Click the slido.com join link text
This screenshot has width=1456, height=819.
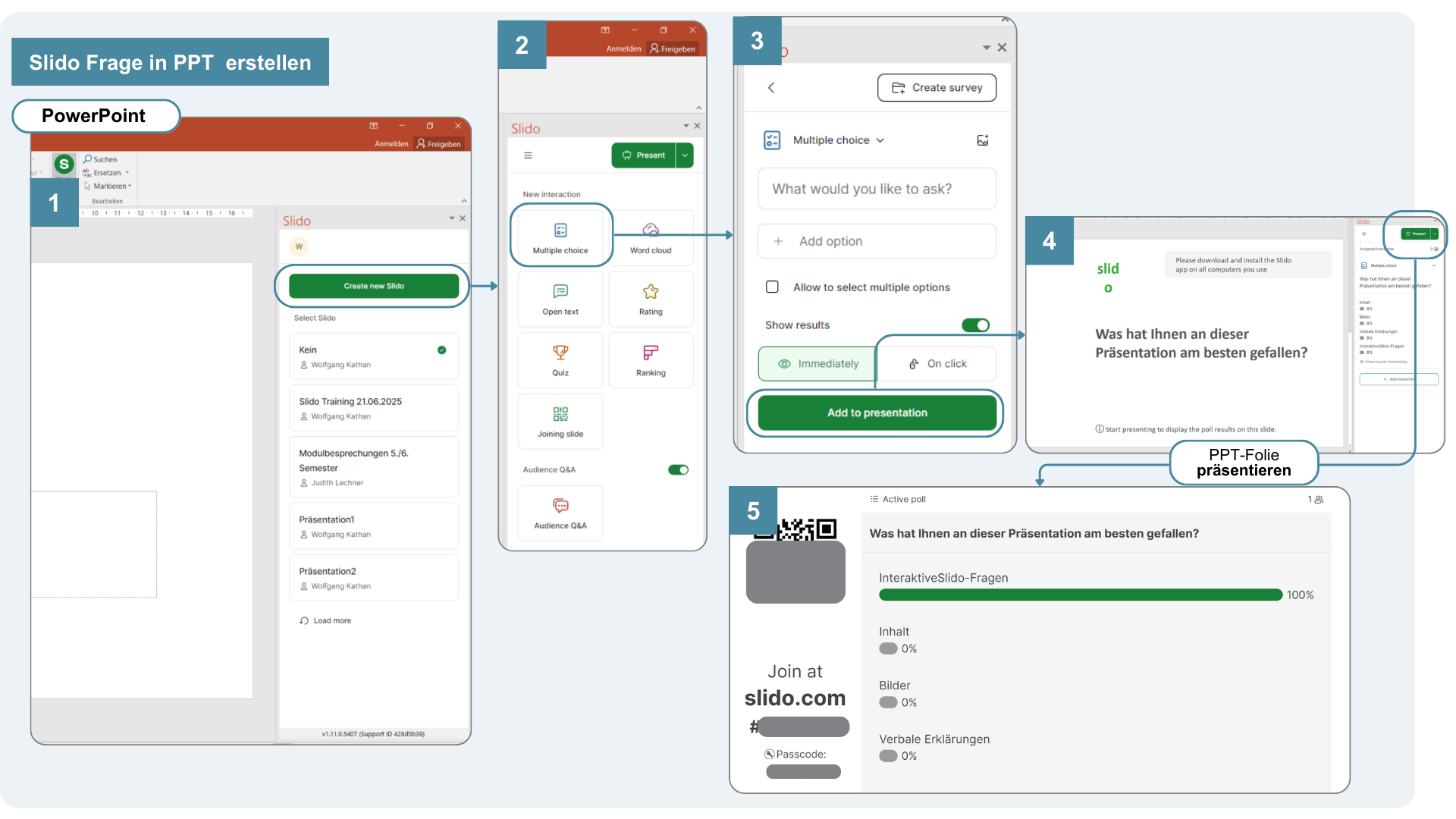795,698
